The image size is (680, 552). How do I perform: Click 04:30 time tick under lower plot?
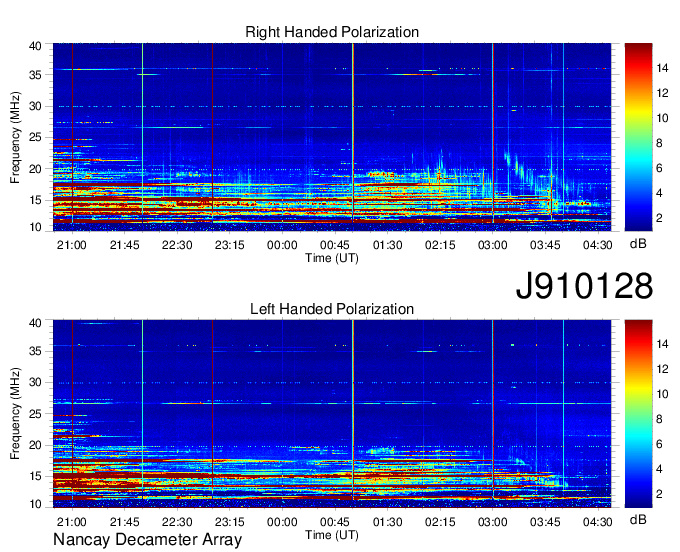pyautogui.click(x=598, y=522)
